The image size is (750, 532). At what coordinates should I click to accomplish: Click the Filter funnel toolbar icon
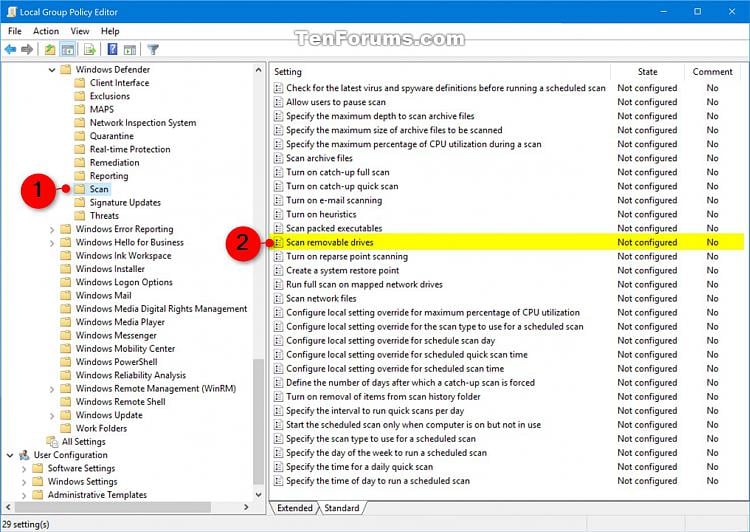point(153,49)
